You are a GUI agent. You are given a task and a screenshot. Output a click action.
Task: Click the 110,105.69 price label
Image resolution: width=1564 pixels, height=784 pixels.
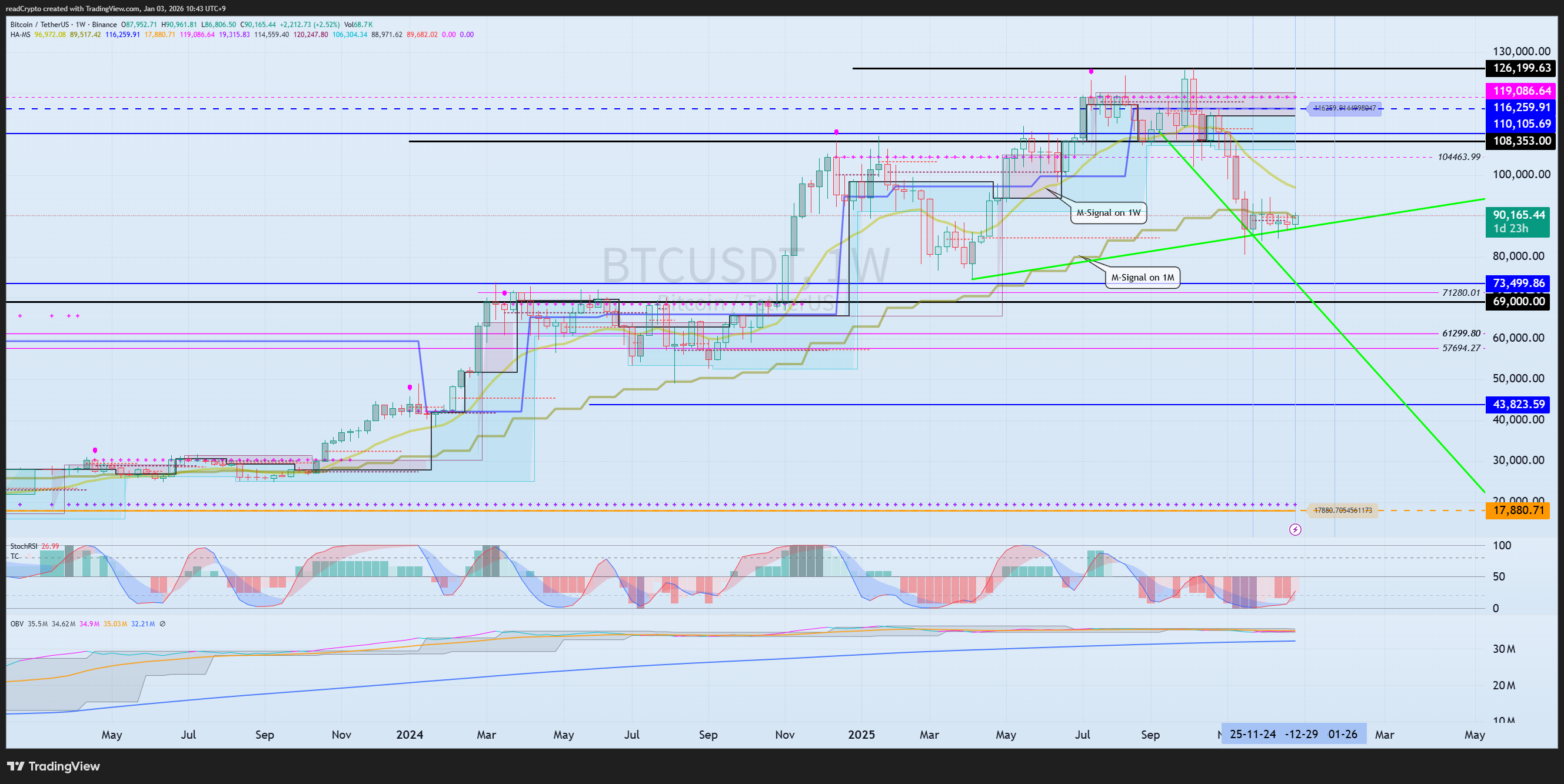tap(1522, 124)
